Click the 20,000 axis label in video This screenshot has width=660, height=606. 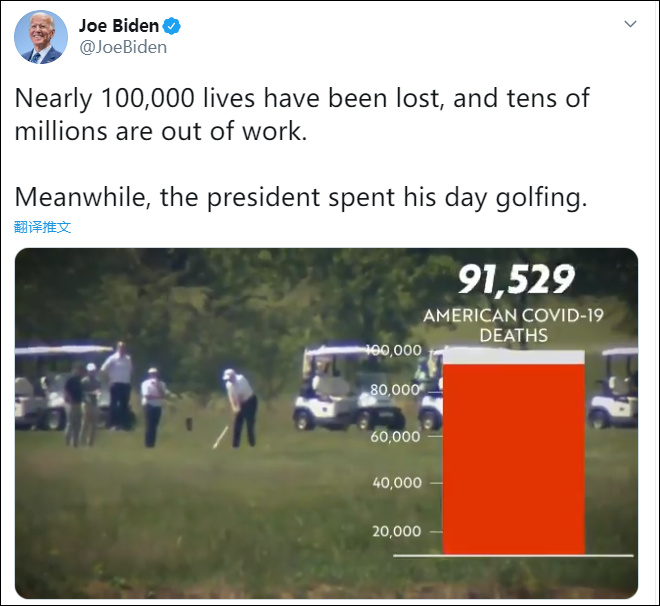pos(397,531)
